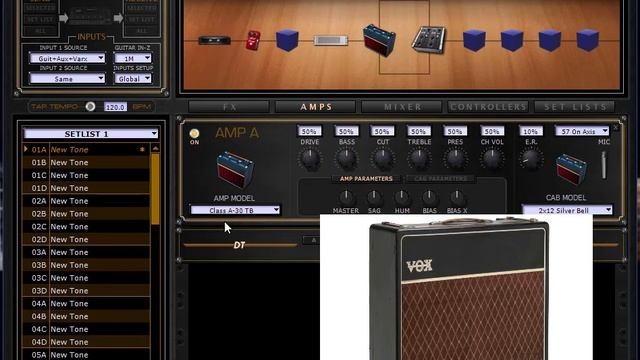Viewport: 640px width, 360px height.
Task: Select preset 02C New Tone
Action: tap(86, 227)
